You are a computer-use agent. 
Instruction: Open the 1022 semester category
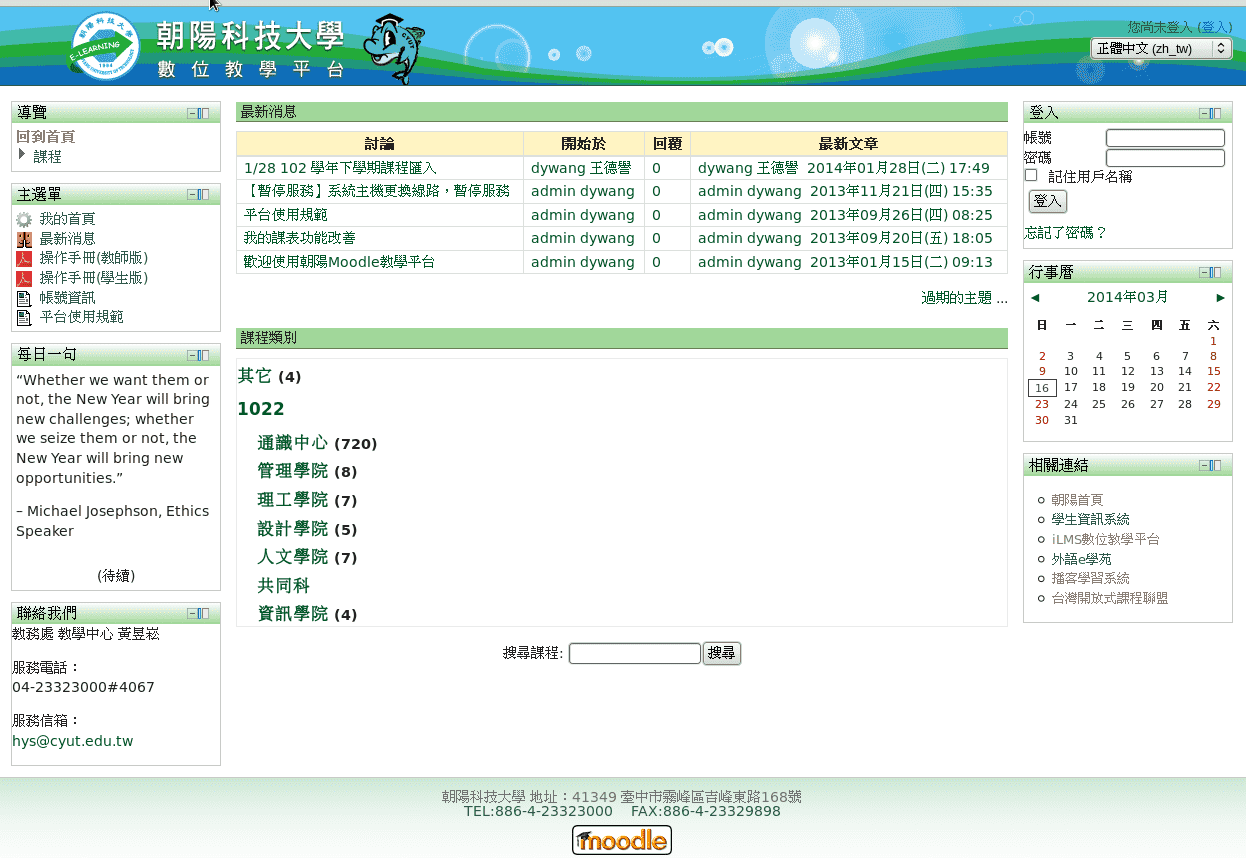[x=261, y=409]
